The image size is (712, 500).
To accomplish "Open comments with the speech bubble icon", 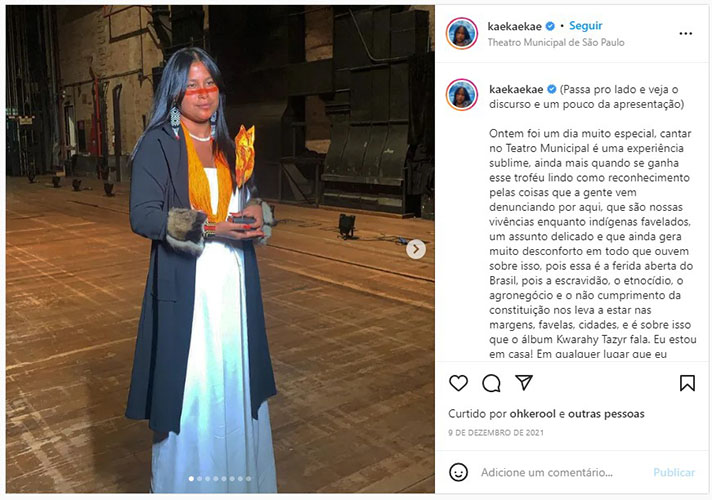I will click(491, 383).
